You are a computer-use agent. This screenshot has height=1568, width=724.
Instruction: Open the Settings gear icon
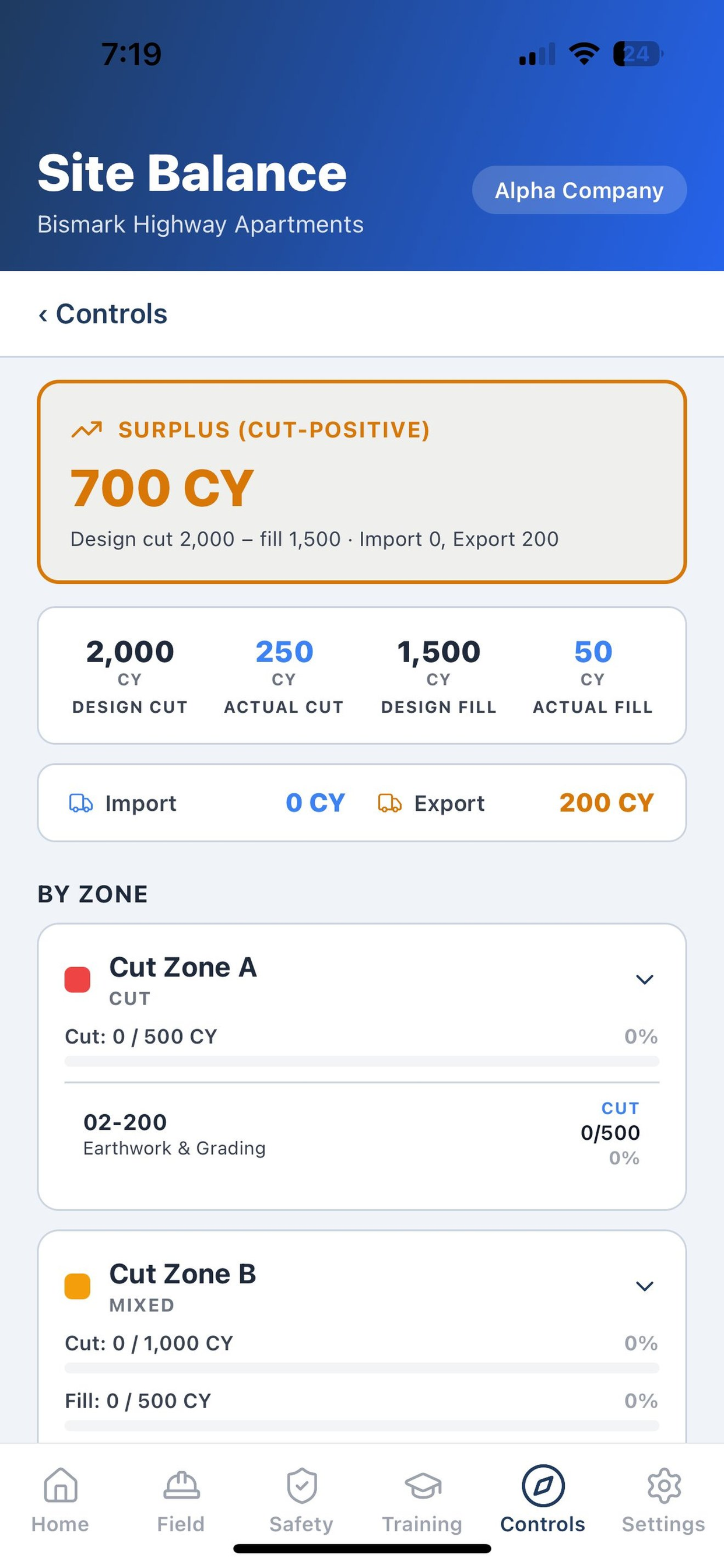point(664,1486)
